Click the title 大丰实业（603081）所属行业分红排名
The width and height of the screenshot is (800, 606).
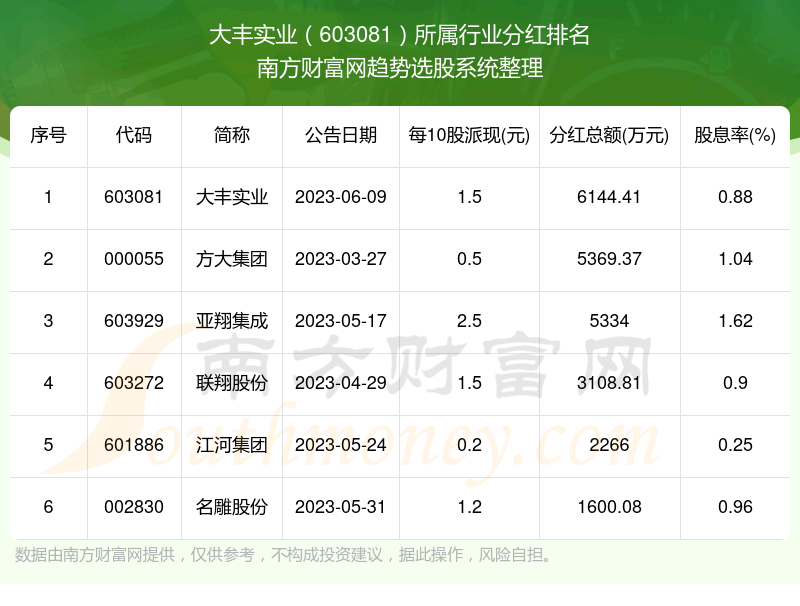point(399,35)
